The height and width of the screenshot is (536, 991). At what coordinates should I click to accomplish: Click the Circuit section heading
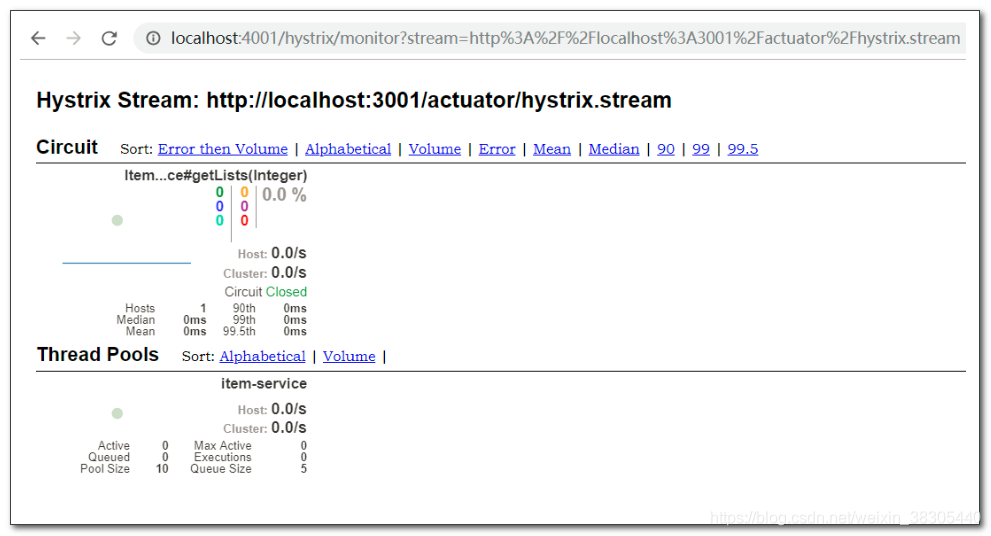pos(66,147)
